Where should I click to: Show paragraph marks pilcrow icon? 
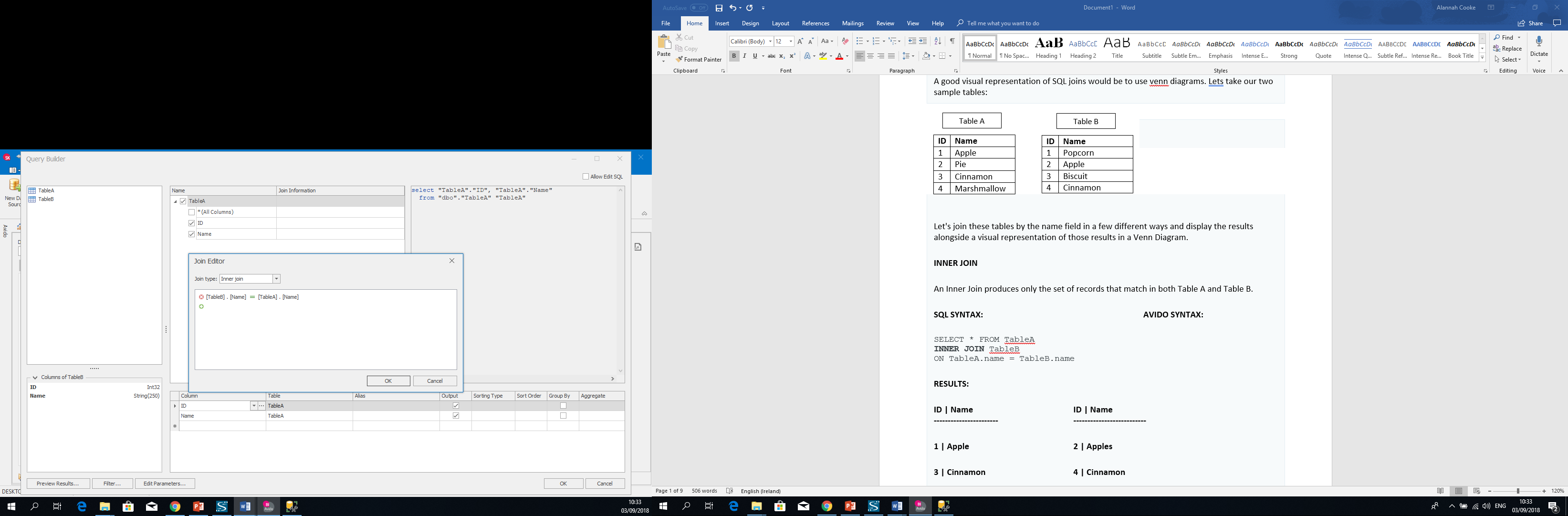(x=952, y=42)
